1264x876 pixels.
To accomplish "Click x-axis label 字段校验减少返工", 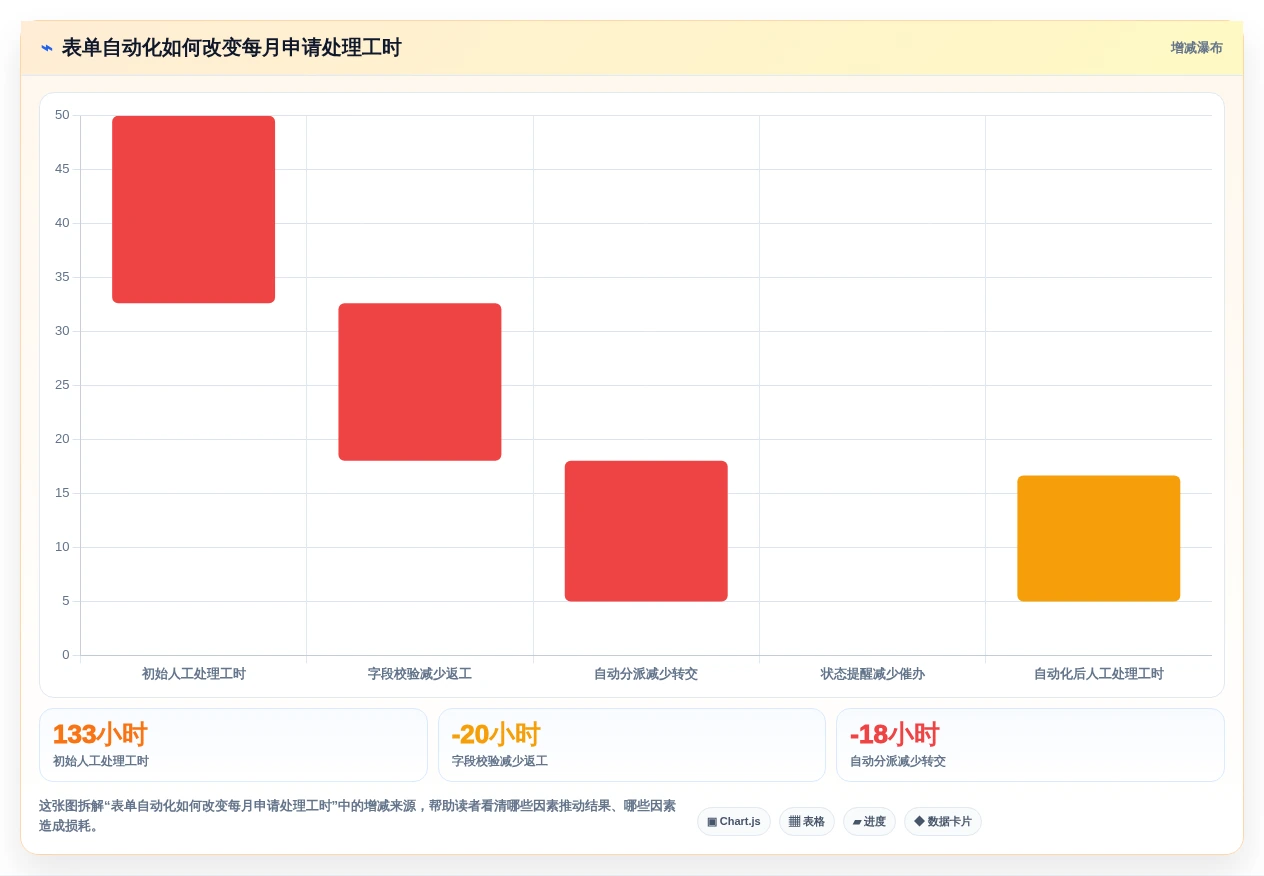I will [420, 674].
